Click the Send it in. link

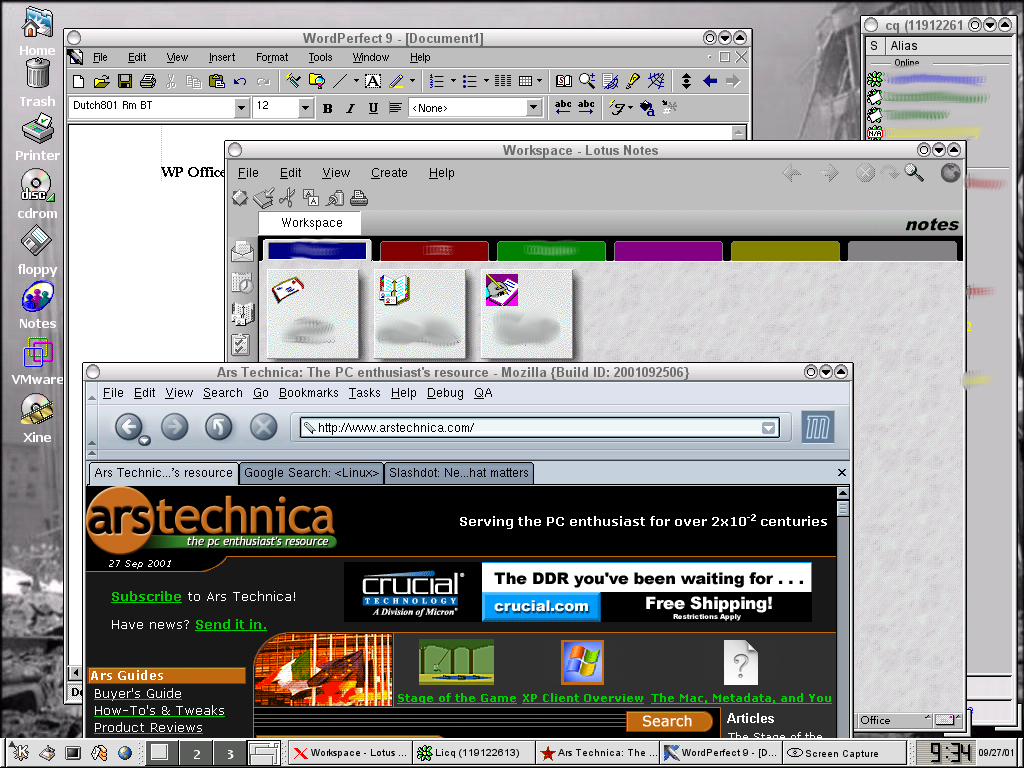coord(231,624)
